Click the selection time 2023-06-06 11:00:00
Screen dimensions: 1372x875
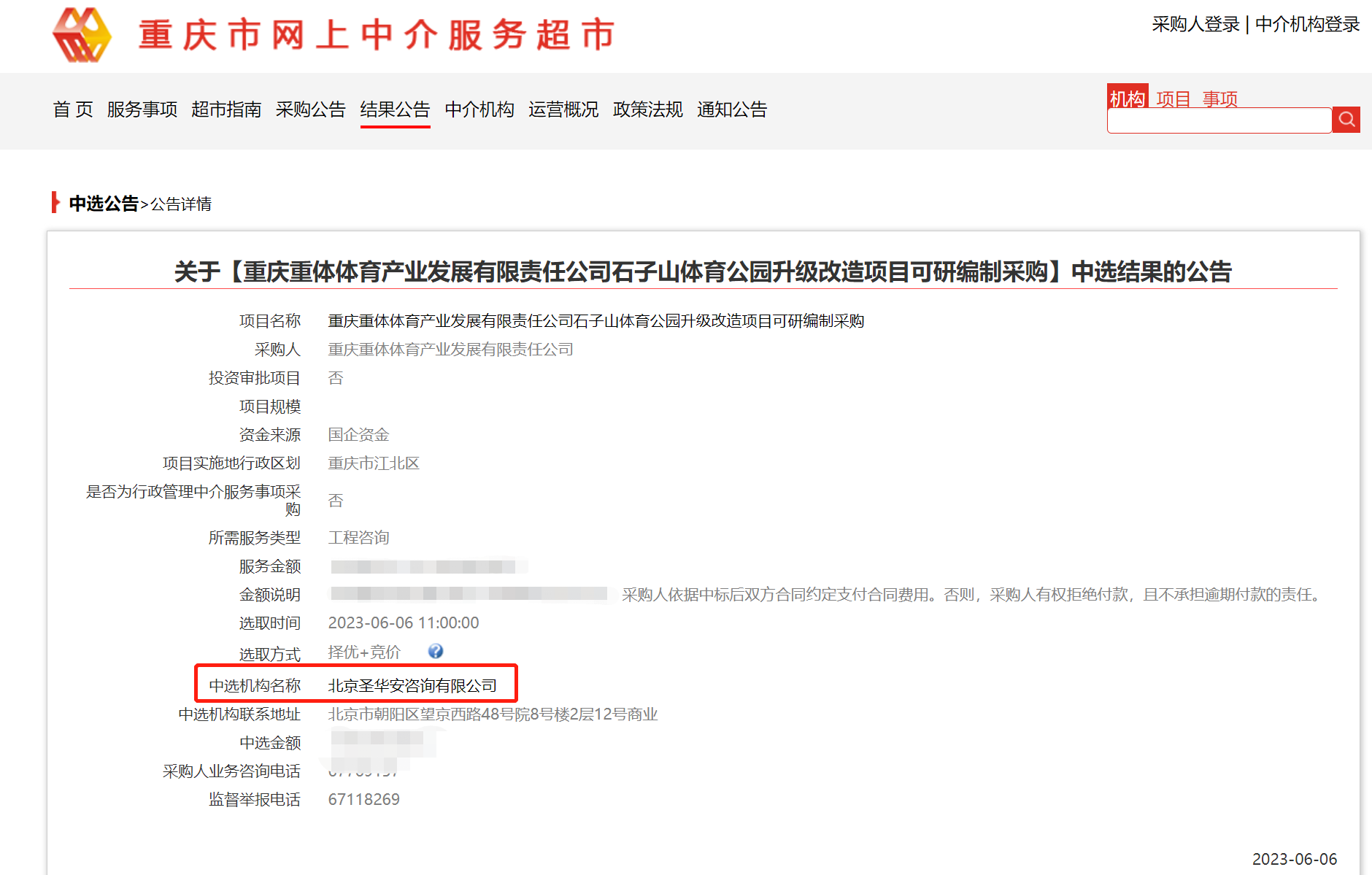404,623
